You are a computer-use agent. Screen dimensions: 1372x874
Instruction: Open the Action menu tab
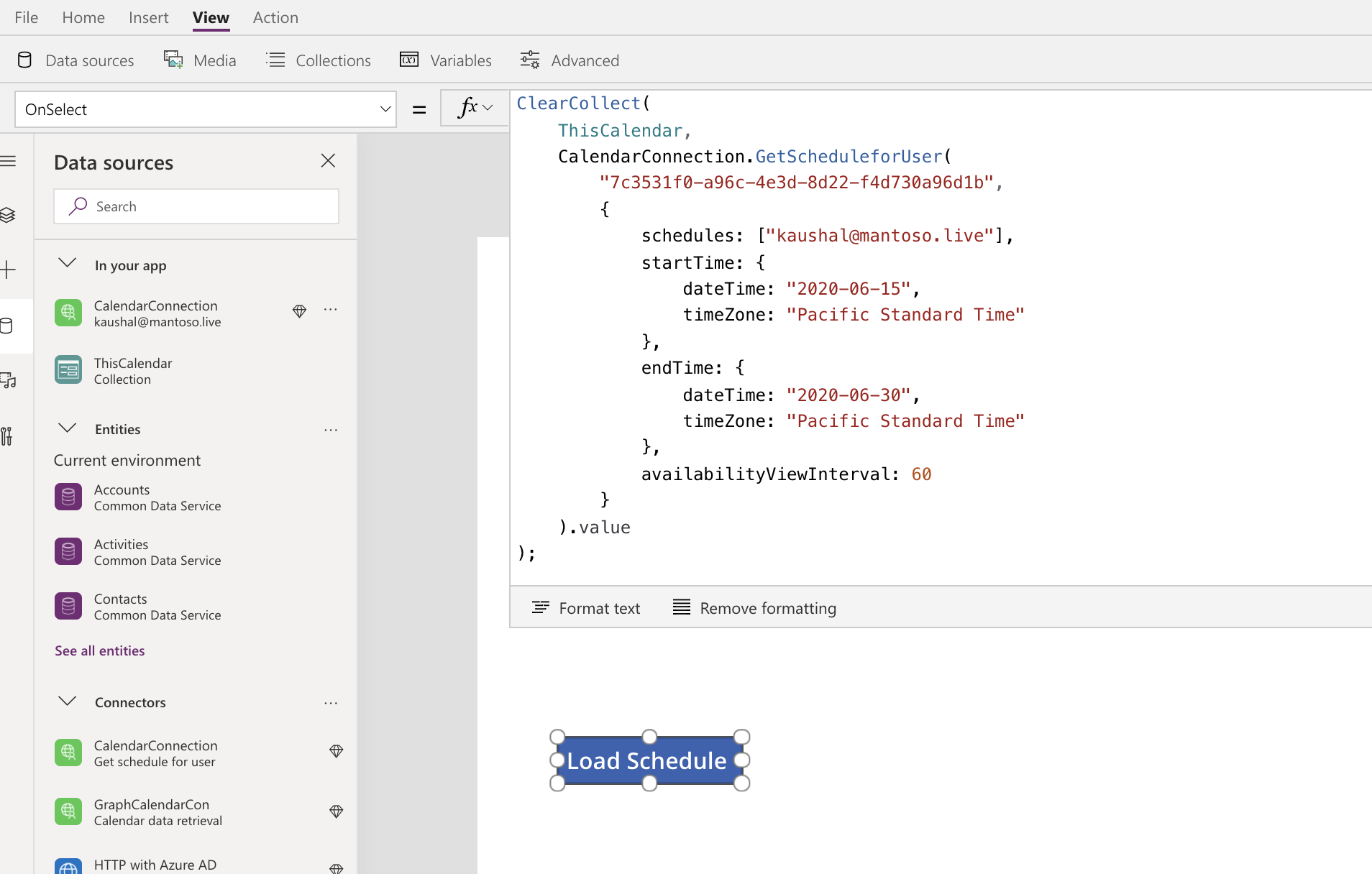pyautogui.click(x=275, y=17)
